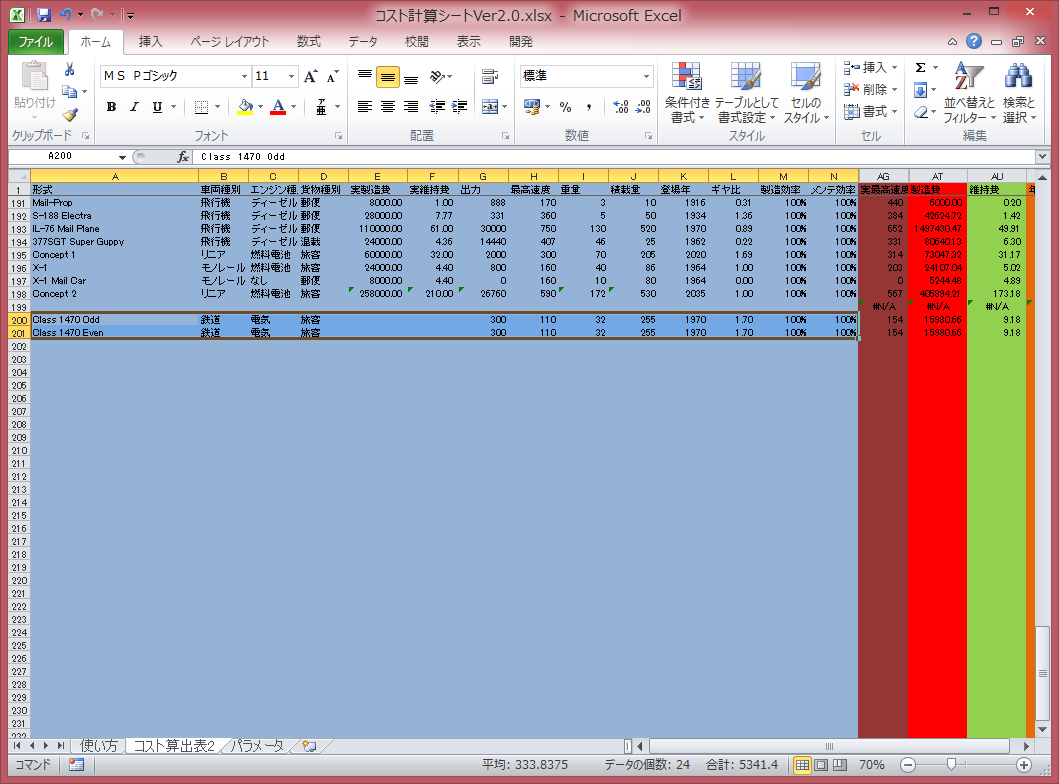Decrease indent of the cell

coord(437,107)
